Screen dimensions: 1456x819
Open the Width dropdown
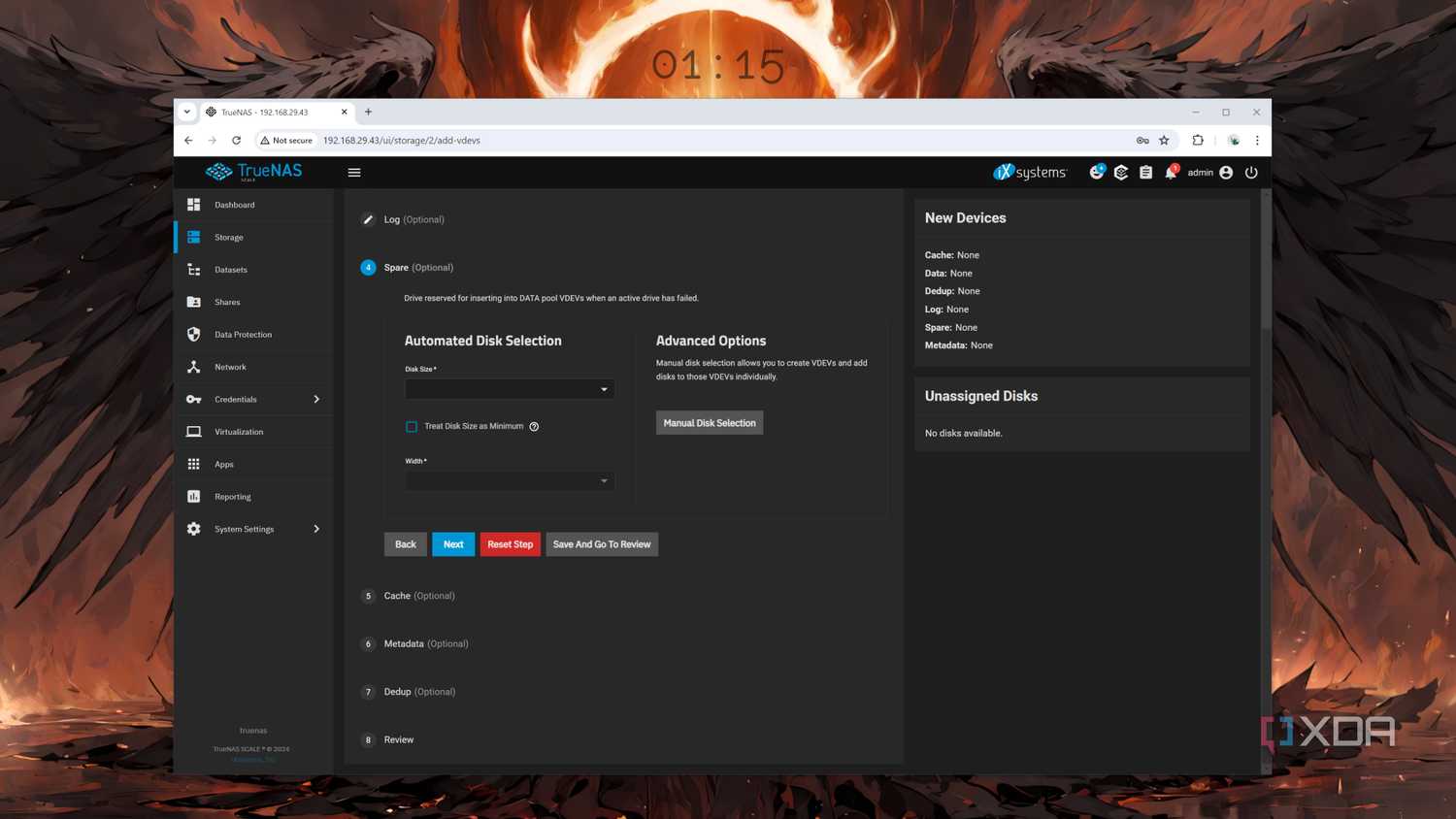point(510,481)
